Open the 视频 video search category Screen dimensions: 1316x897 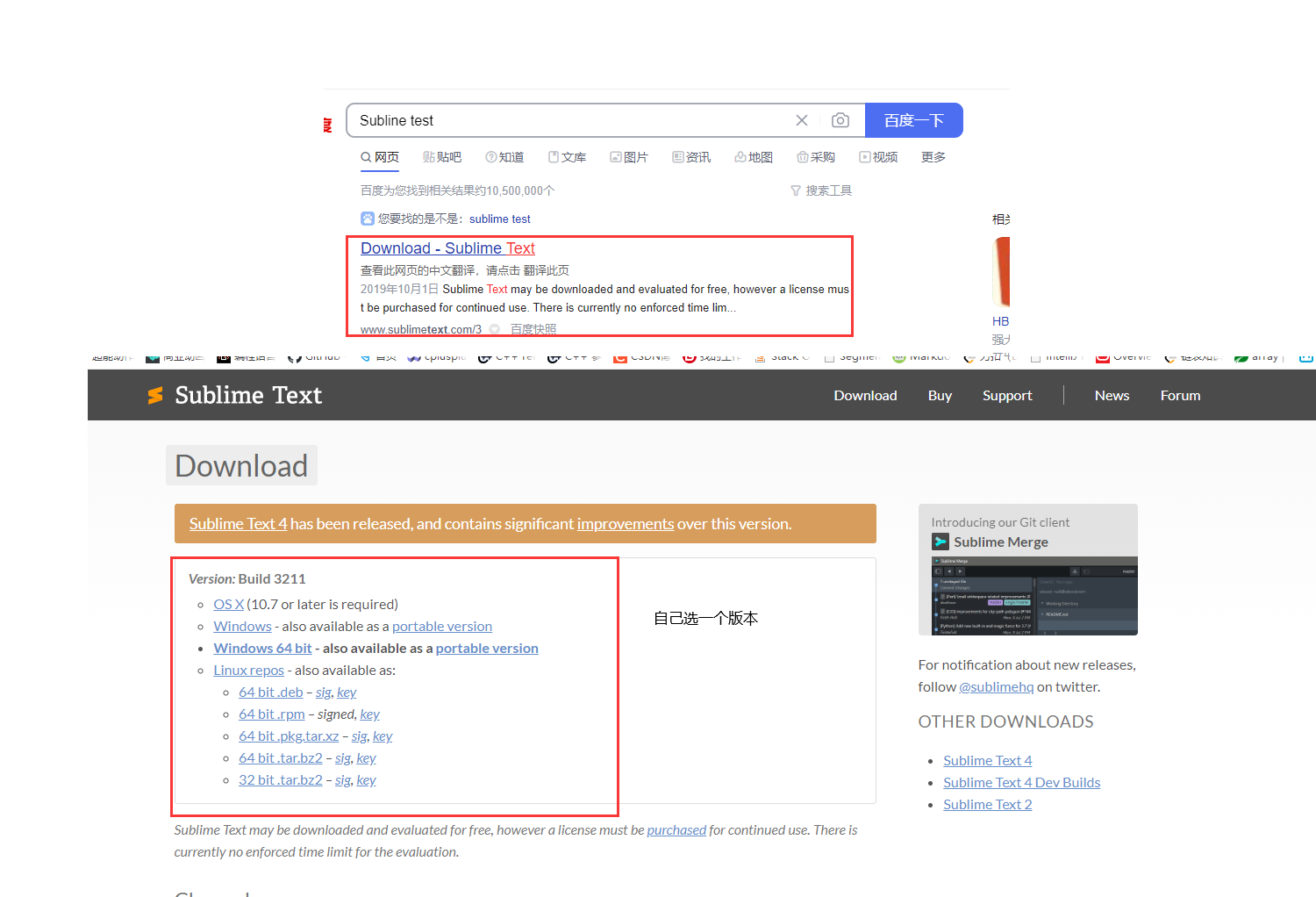point(878,157)
